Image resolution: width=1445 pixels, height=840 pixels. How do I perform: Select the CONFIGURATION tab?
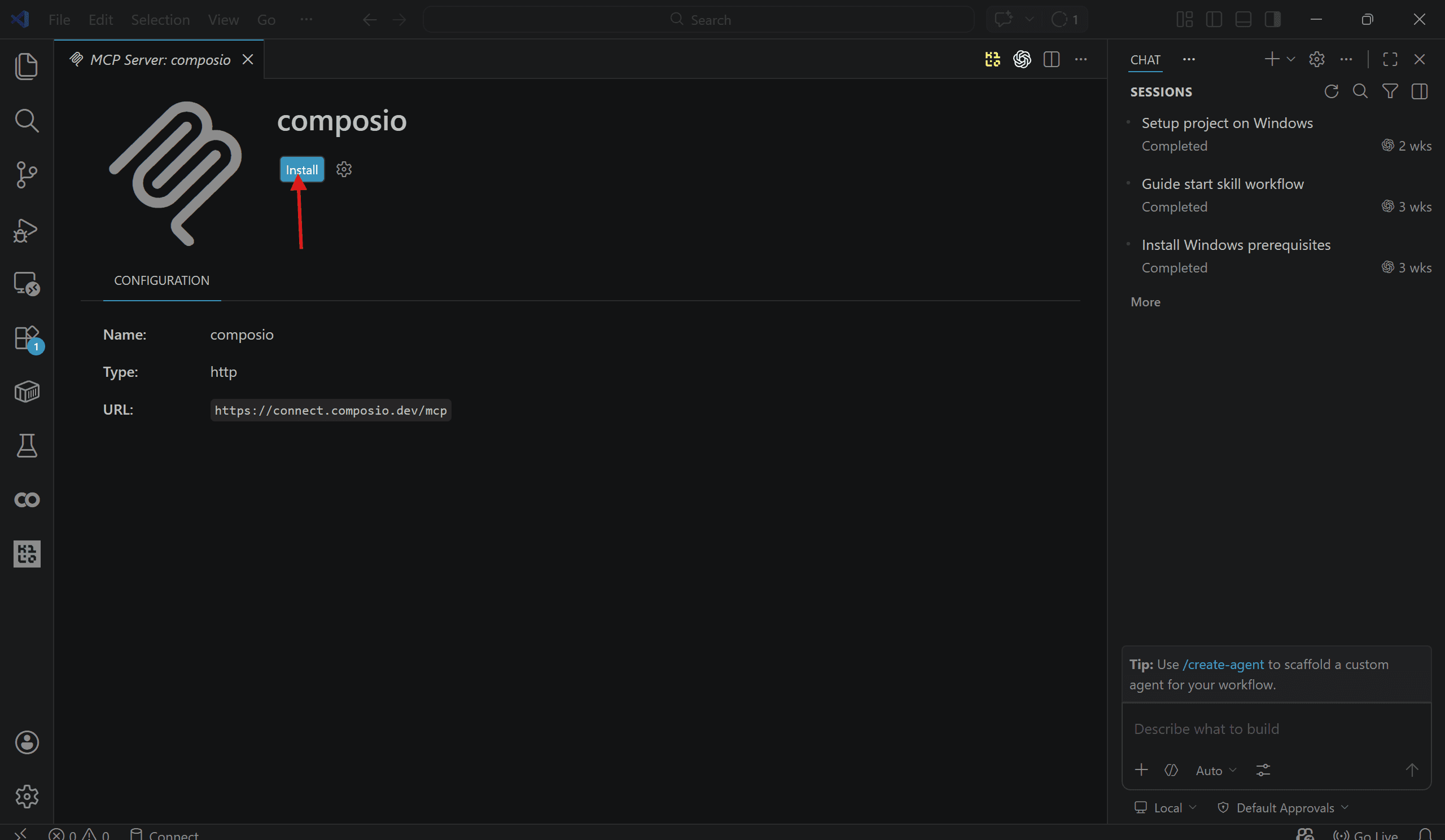tap(161, 281)
